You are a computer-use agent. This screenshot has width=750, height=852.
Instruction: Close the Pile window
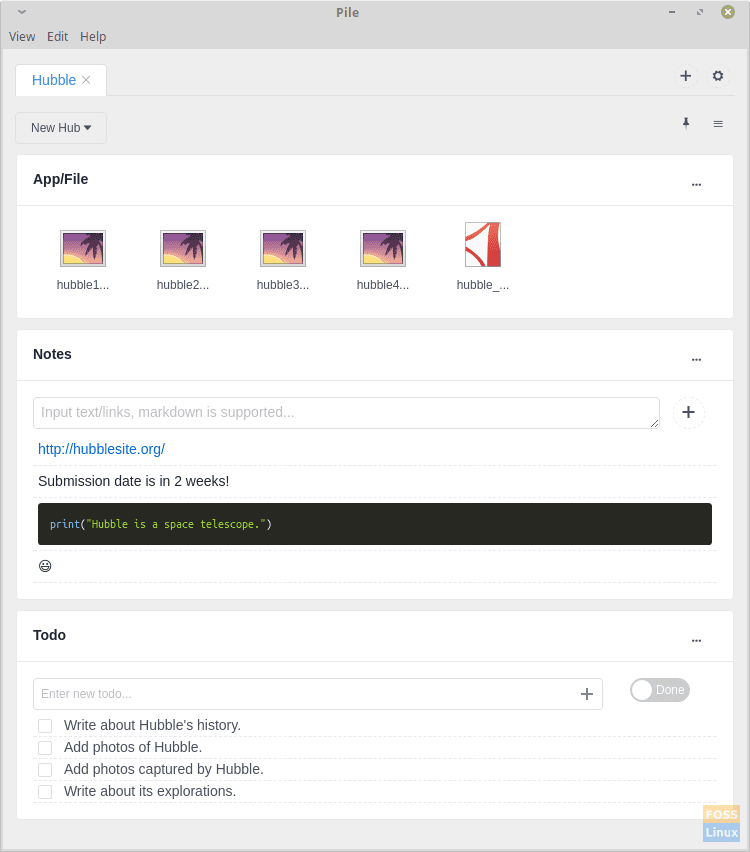click(728, 12)
